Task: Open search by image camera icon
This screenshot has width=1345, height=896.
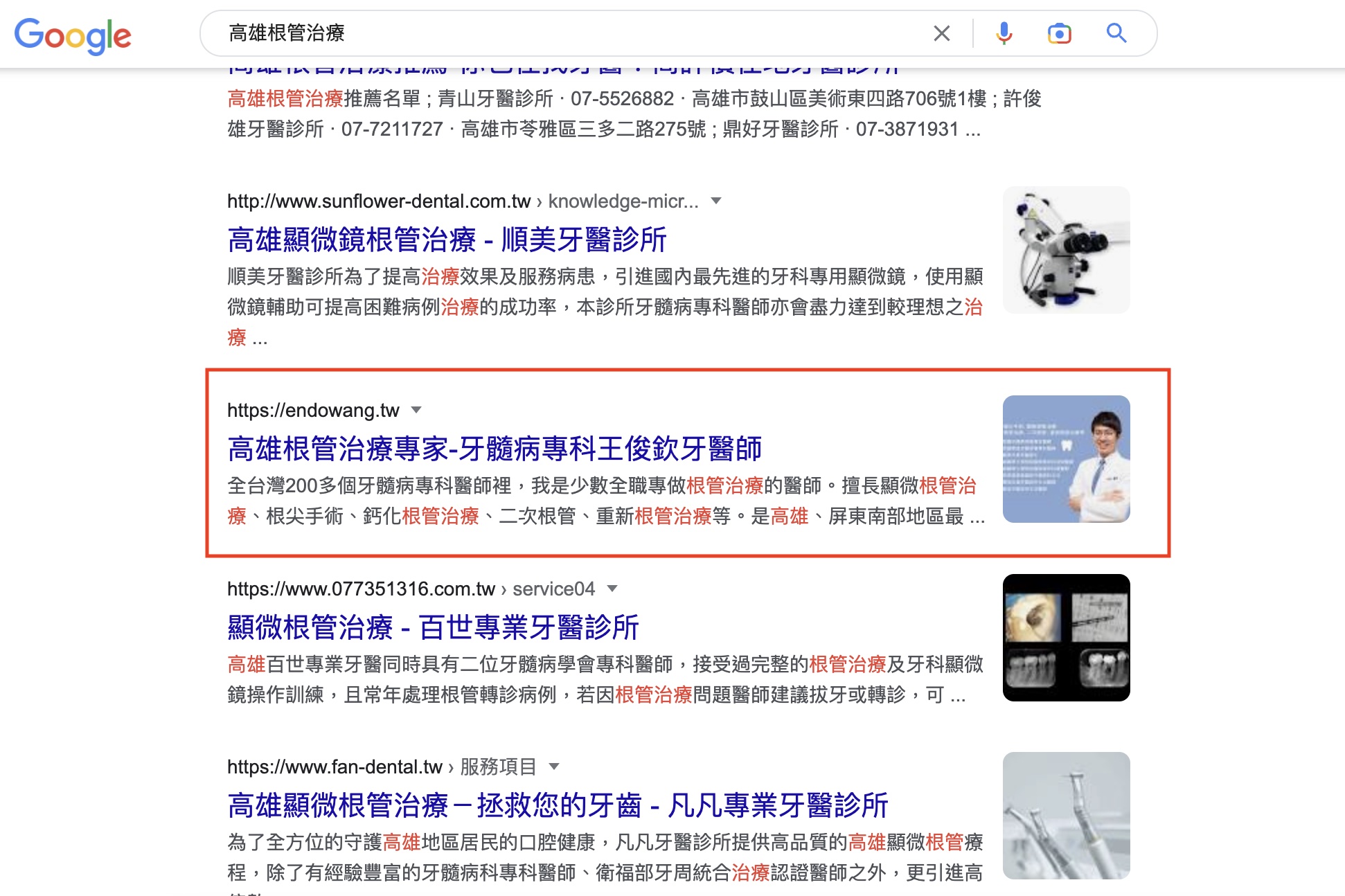Action: 1059,33
